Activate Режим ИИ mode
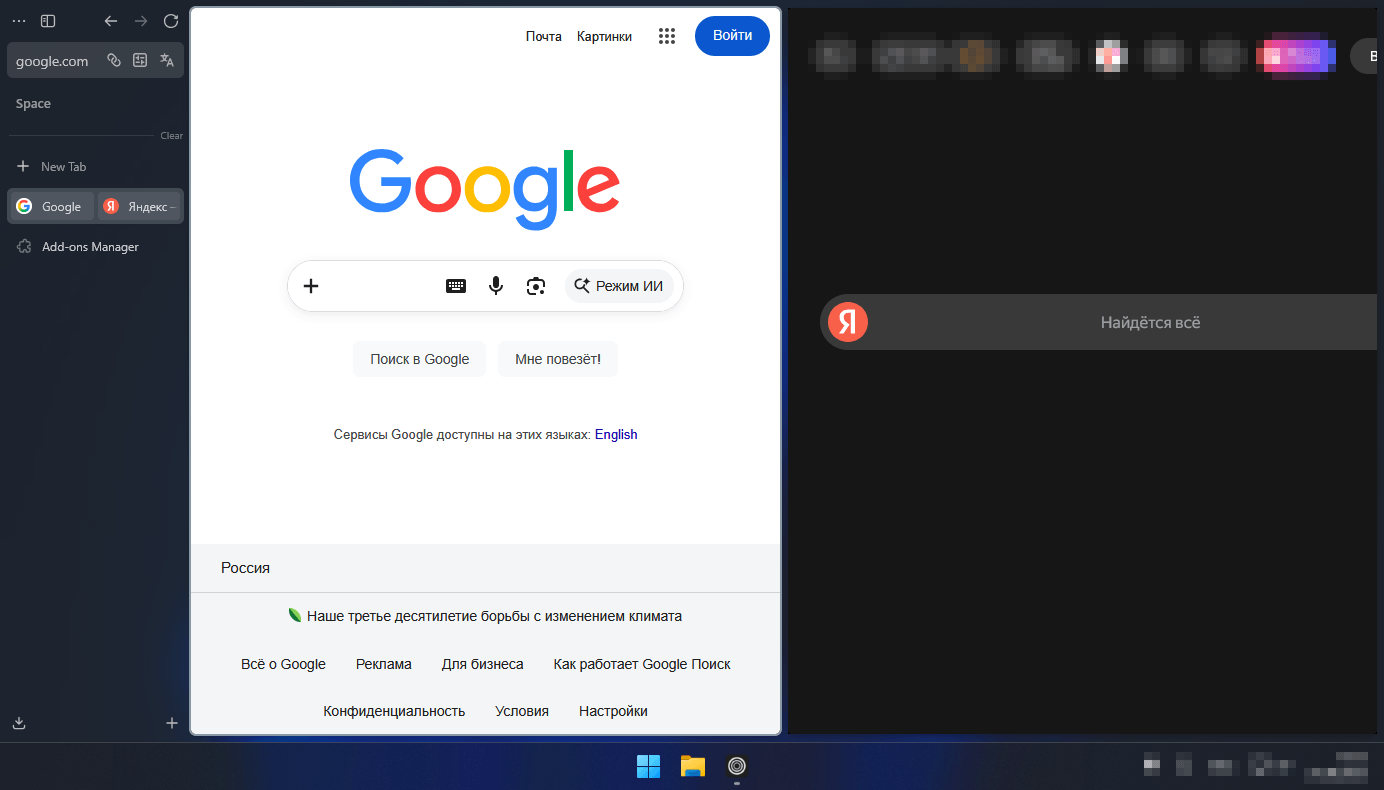 [619, 286]
